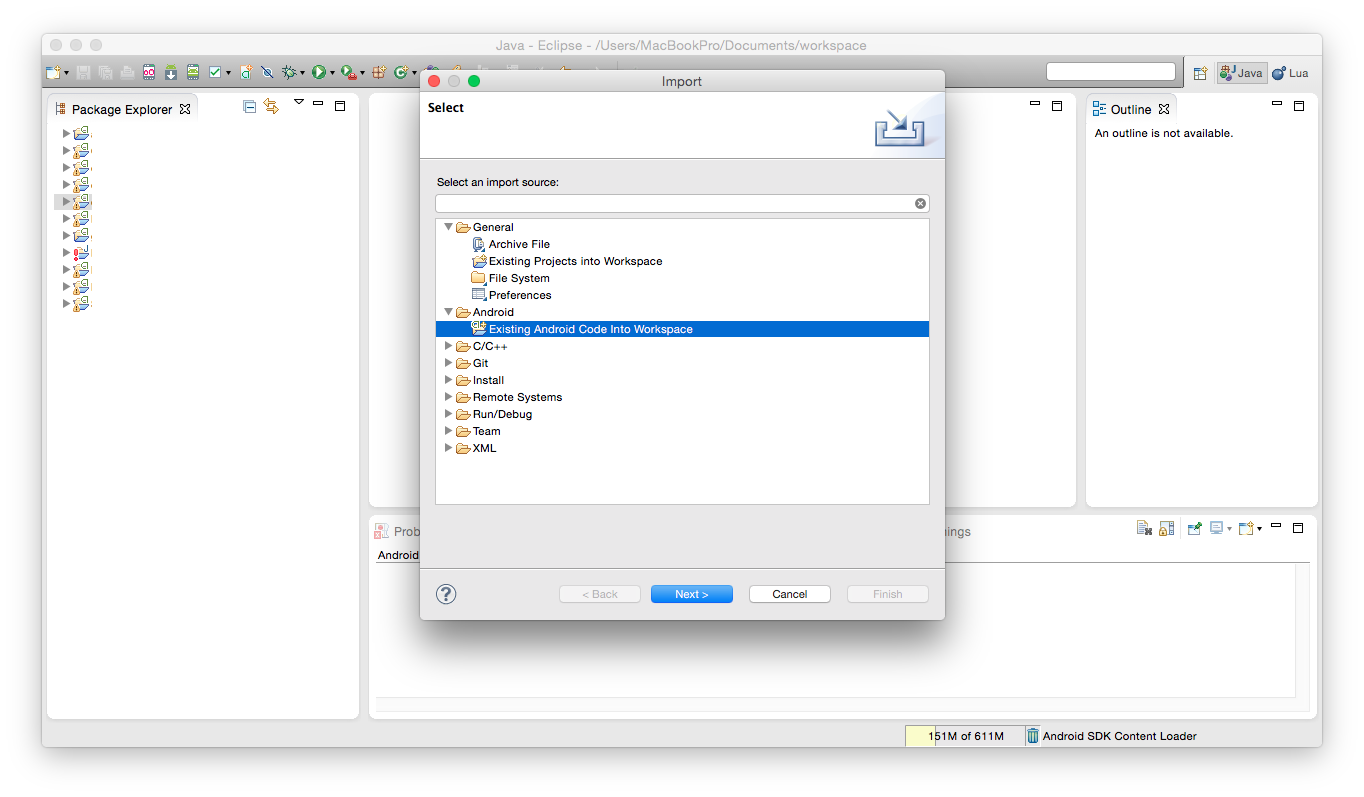Toggle Link with Editor in Package Explorer
The height and width of the screenshot is (797, 1364).
pos(271,106)
